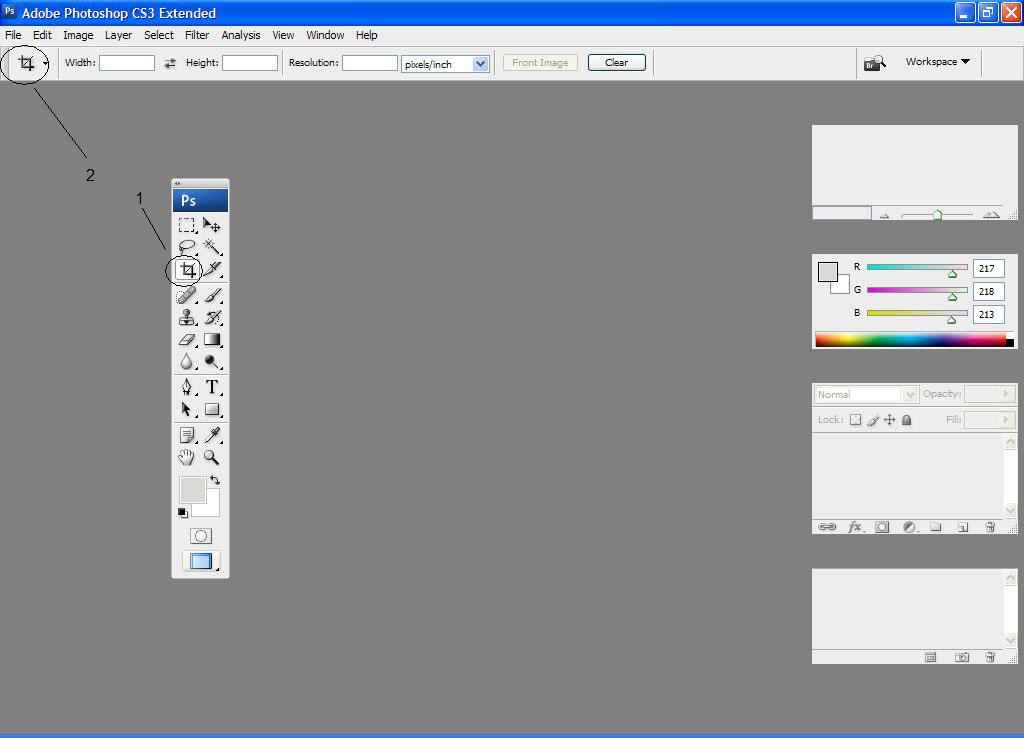1024x738 pixels.
Task: Toggle Quick Mask mode button
Action: tap(201, 536)
